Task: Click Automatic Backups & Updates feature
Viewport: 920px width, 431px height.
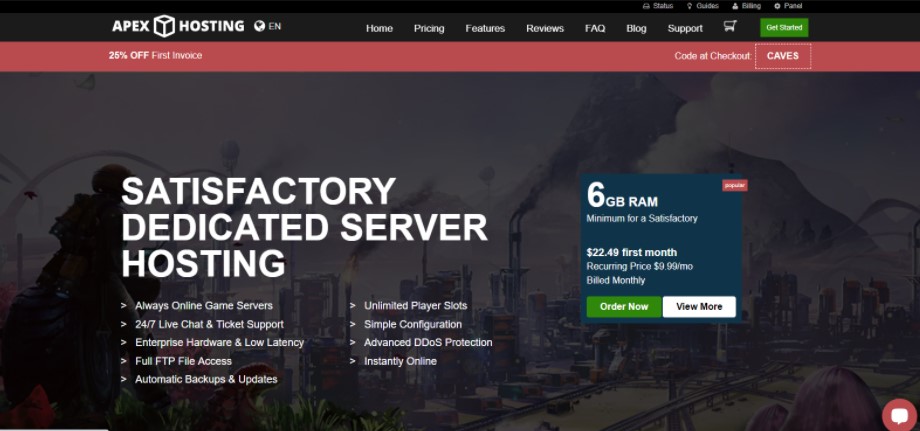Action: [206, 379]
